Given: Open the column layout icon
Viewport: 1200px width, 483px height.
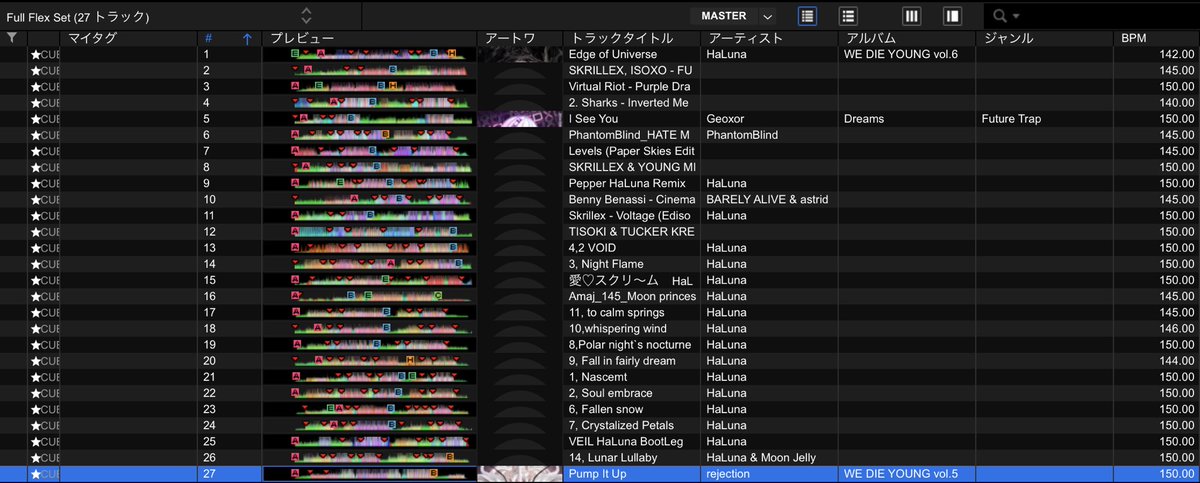Looking at the screenshot, I should 911,16.
